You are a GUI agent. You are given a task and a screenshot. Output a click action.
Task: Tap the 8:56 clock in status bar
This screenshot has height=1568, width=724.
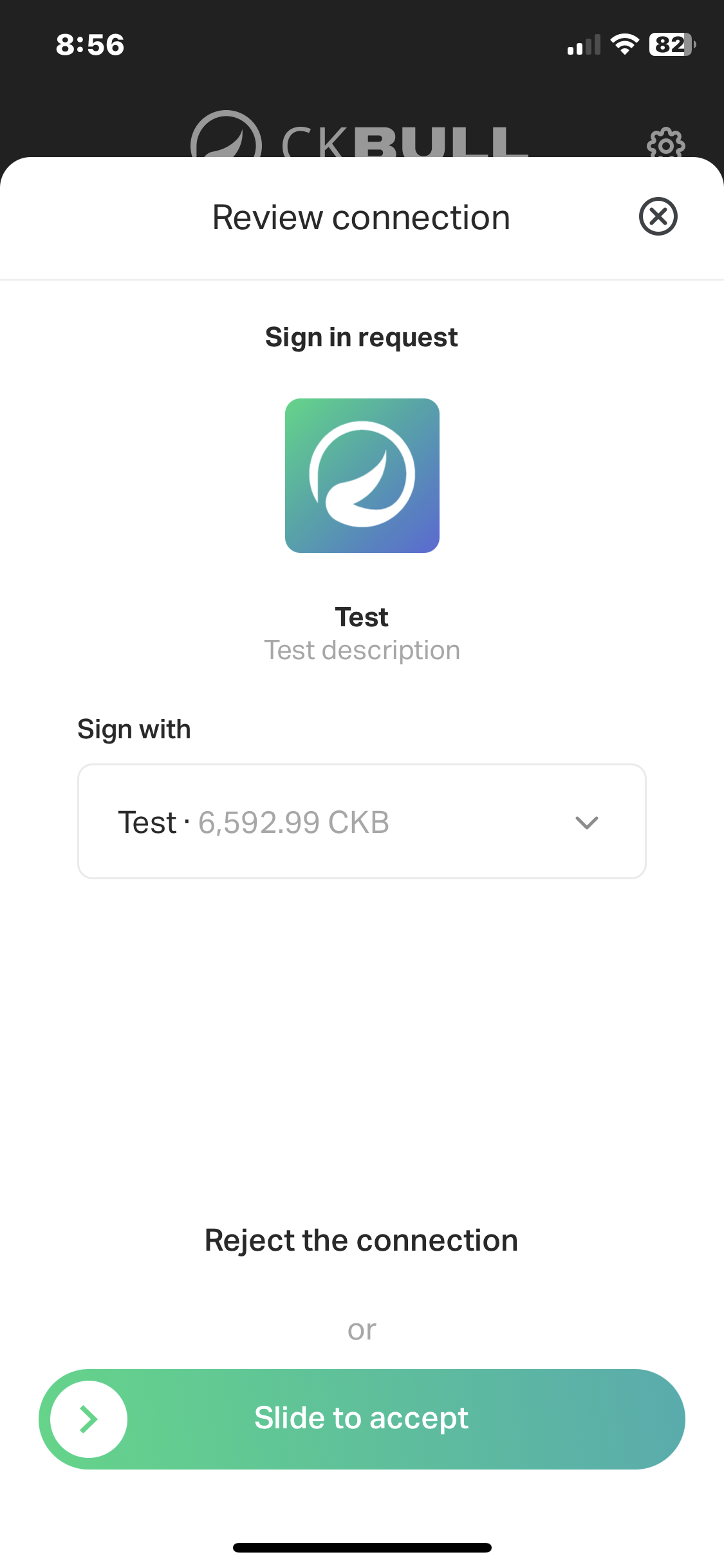90,45
